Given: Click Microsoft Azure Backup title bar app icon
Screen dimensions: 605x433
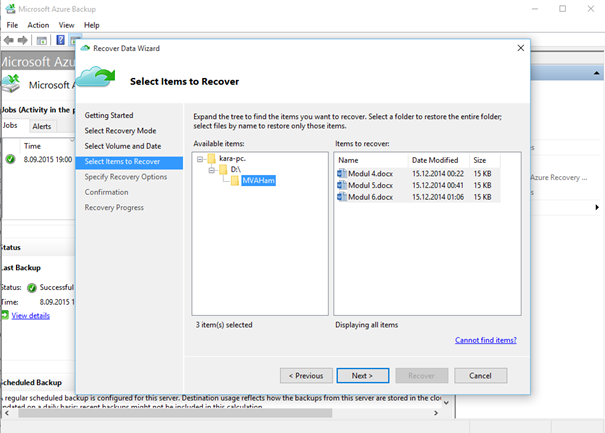Looking at the screenshot, I should click(x=10, y=8).
